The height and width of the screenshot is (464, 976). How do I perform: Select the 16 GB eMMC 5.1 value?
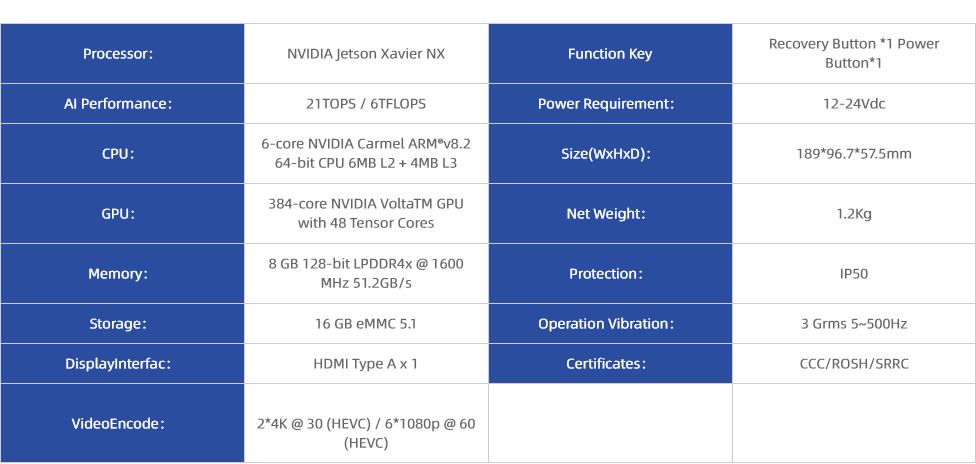(366, 324)
